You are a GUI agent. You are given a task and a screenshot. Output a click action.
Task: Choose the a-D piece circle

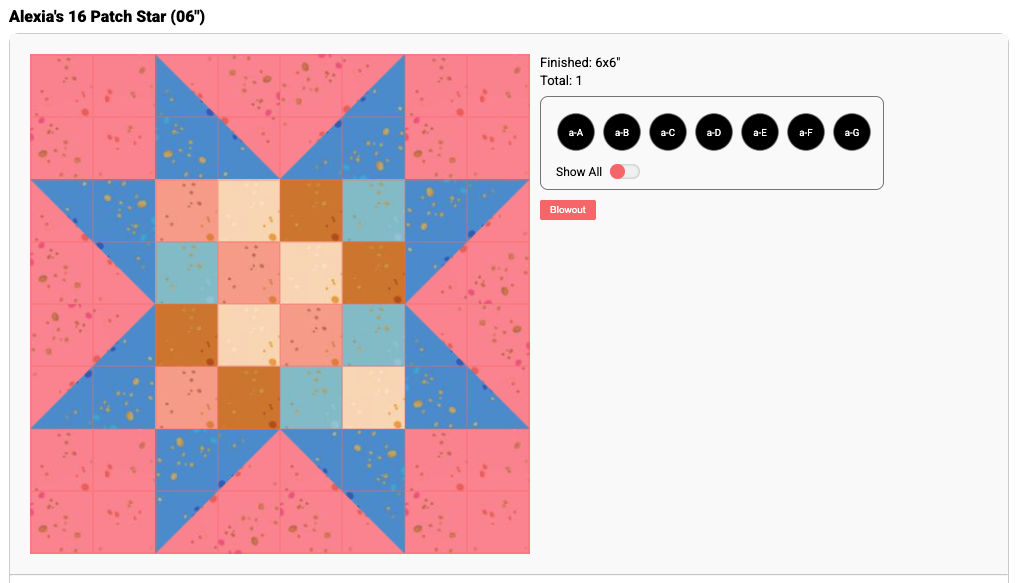pos(714,132)
